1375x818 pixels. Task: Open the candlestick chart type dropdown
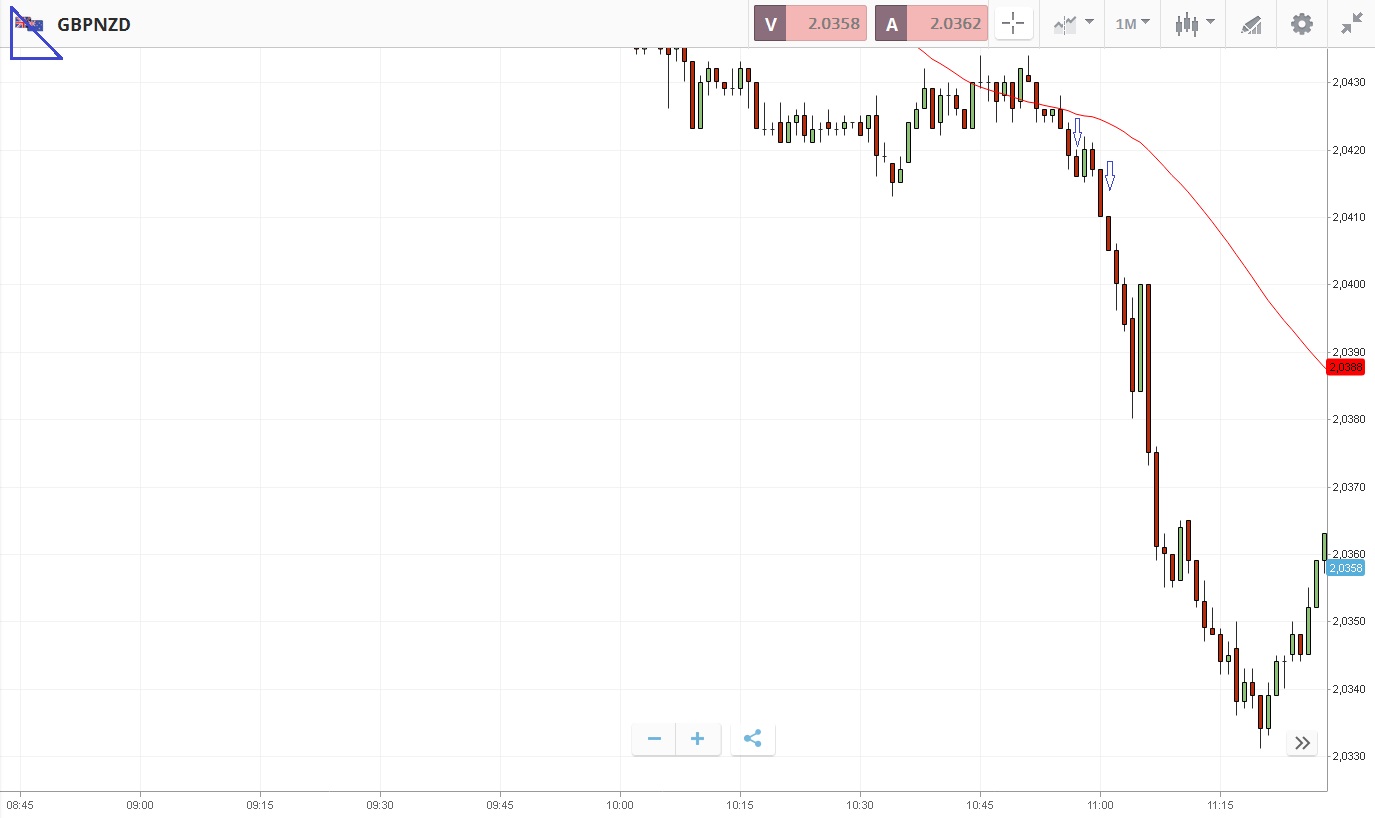[1194, 24]
